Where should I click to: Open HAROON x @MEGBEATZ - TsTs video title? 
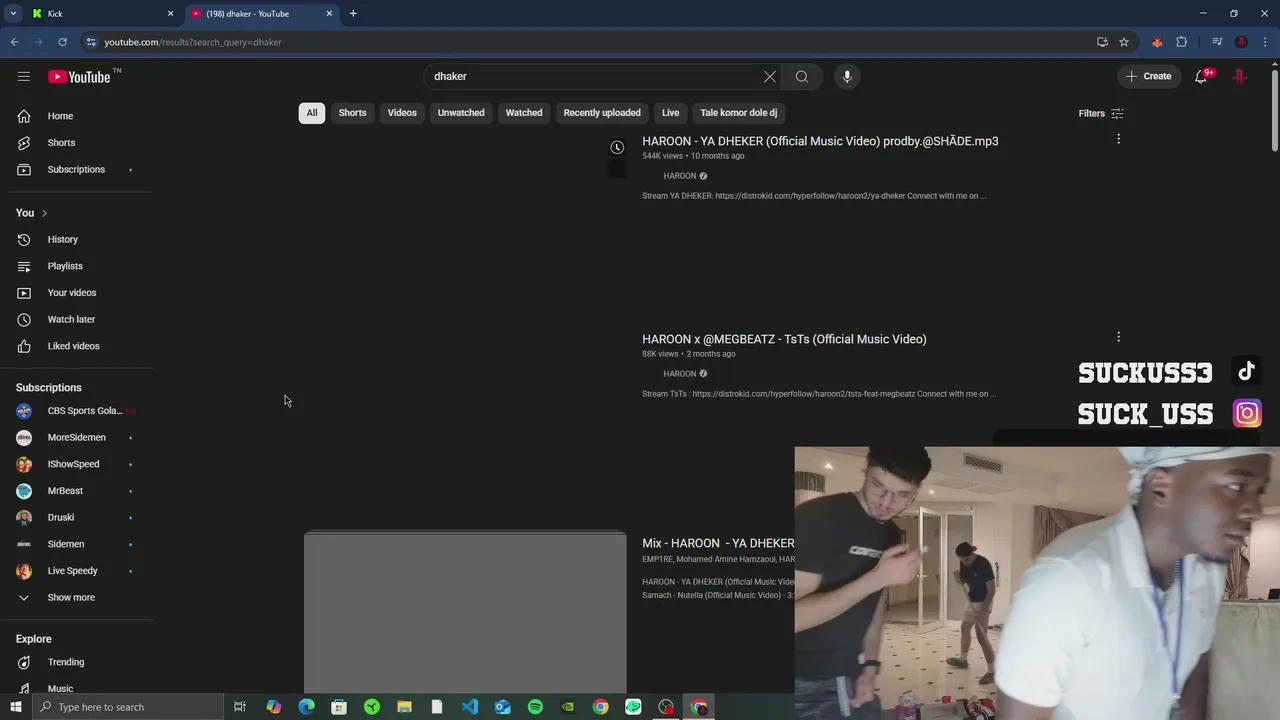pyautogui.click(x=784, y=339)
